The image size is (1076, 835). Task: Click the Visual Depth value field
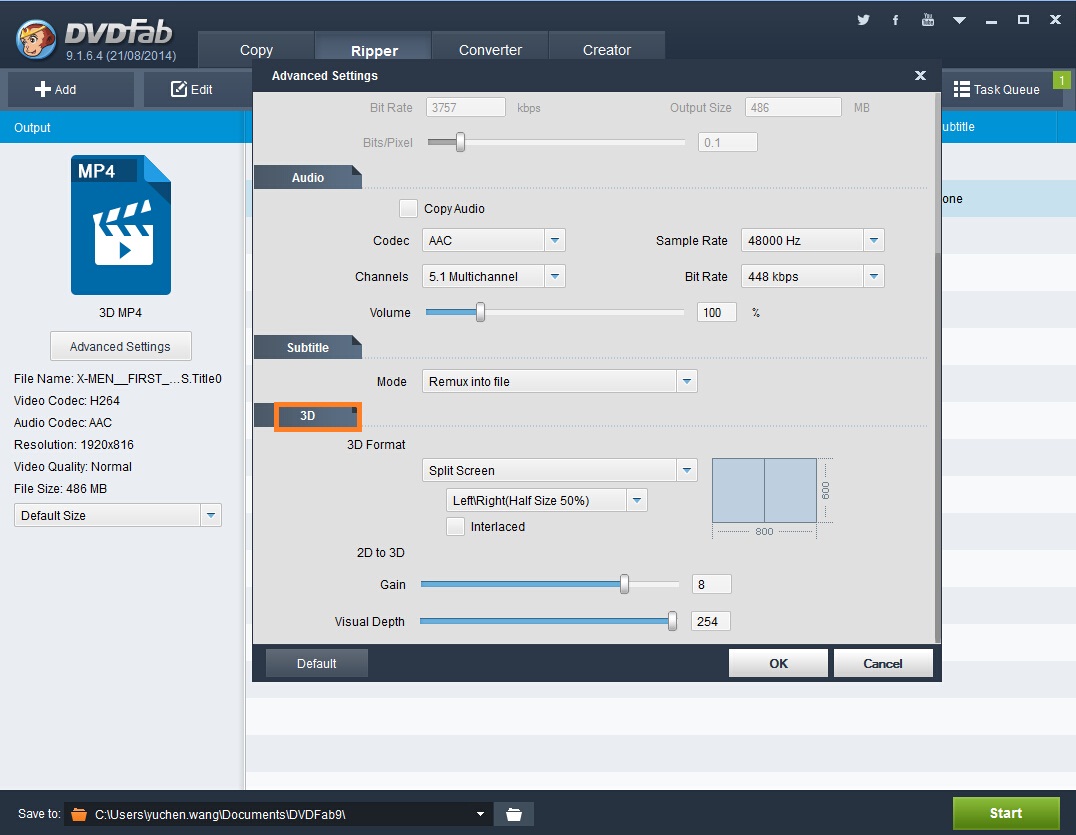[710, 621]
